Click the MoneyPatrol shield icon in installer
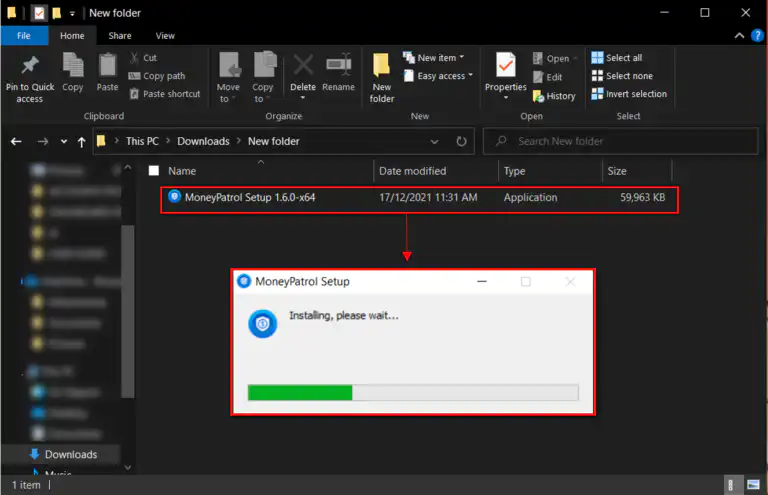The width and height of the screenshot is (768, 495). (262, 323)
